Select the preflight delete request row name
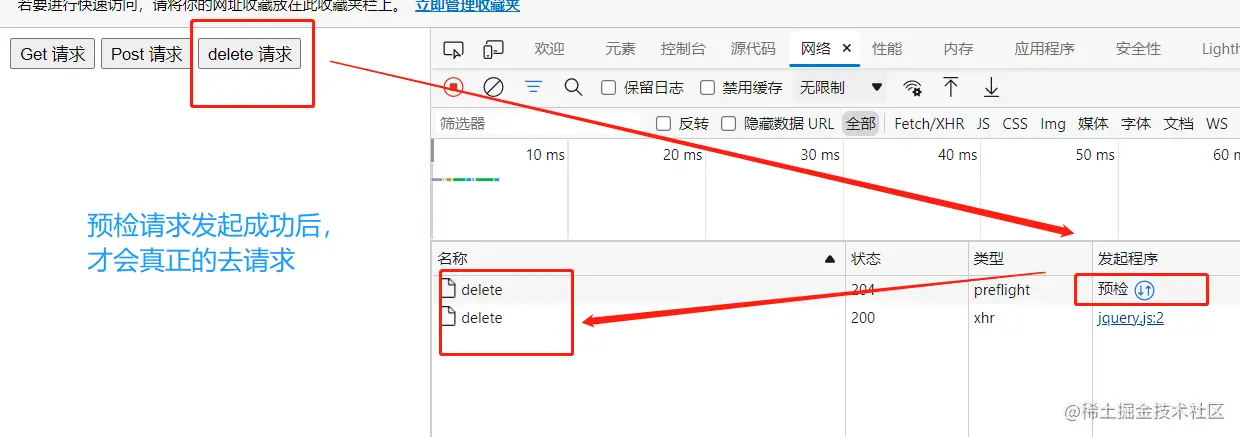This screenshot has width=1240, height=437. coord(481,290)
